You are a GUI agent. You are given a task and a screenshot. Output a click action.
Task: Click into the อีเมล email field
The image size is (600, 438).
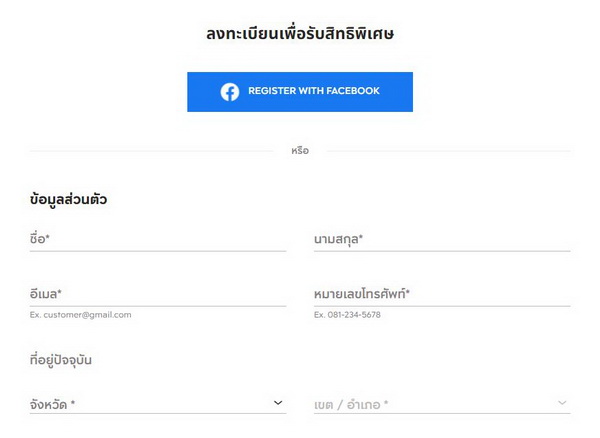(158, 294)
